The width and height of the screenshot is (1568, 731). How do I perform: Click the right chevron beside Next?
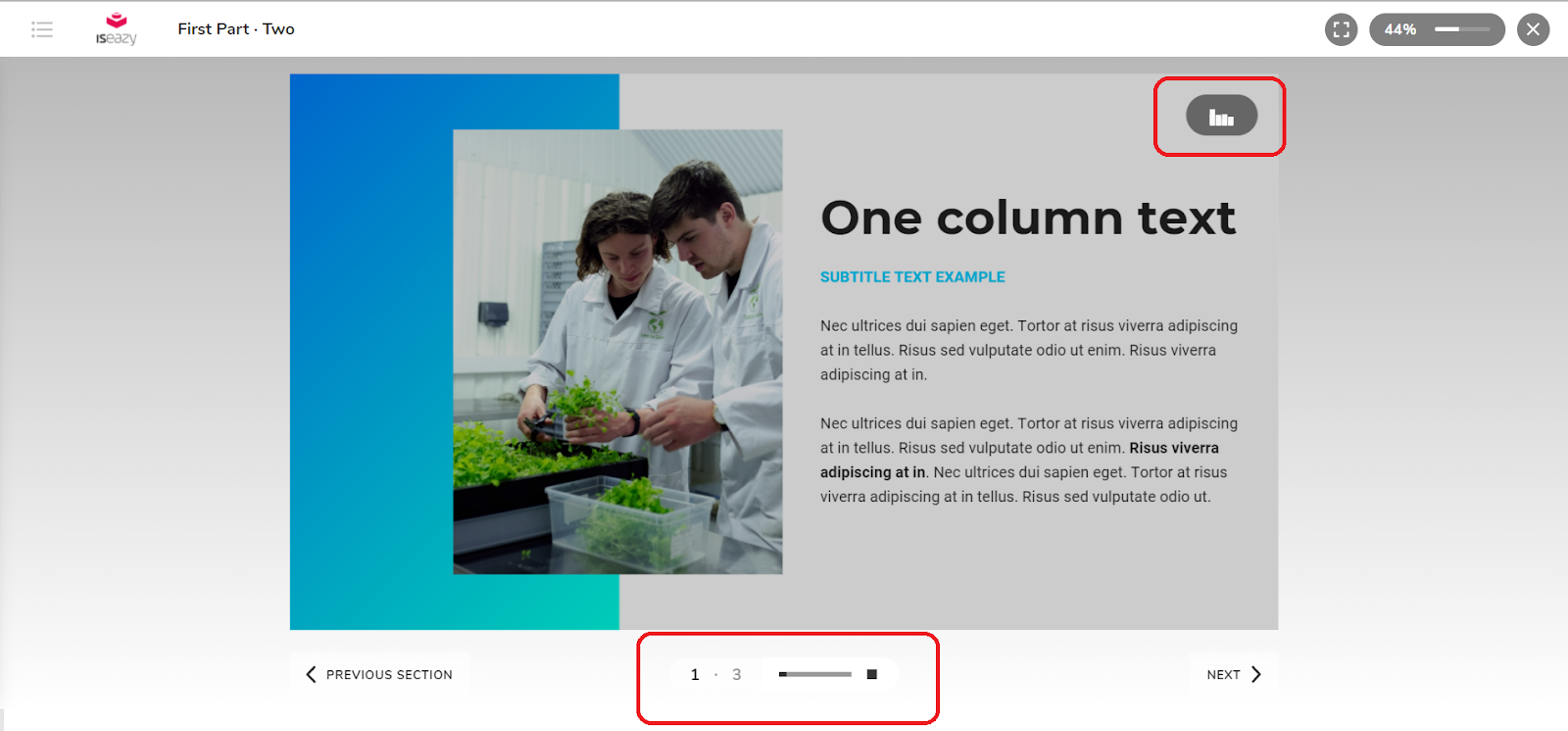tap(1256, 674)
